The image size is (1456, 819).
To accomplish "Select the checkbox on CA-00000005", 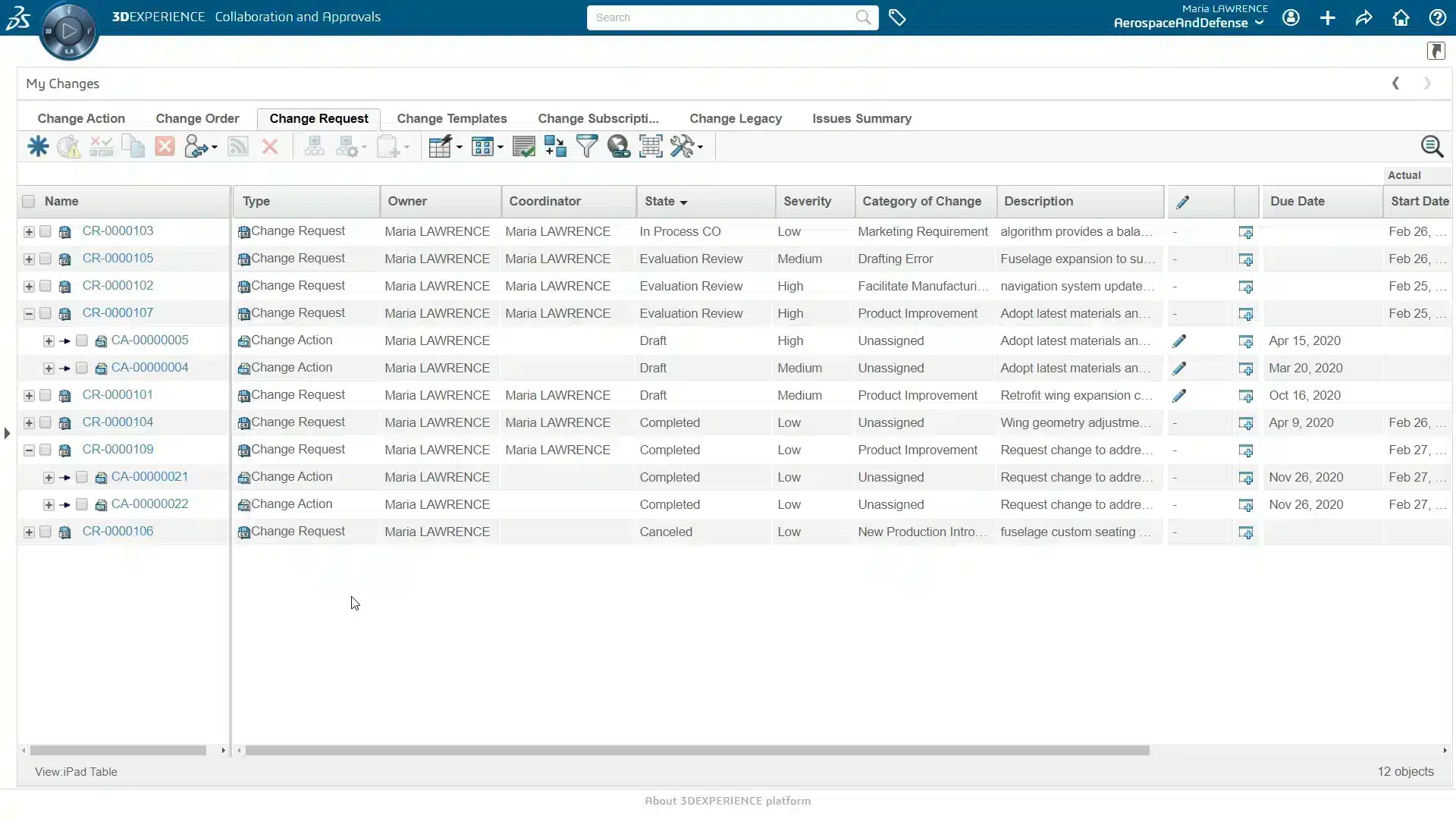I will pos(82,340).
